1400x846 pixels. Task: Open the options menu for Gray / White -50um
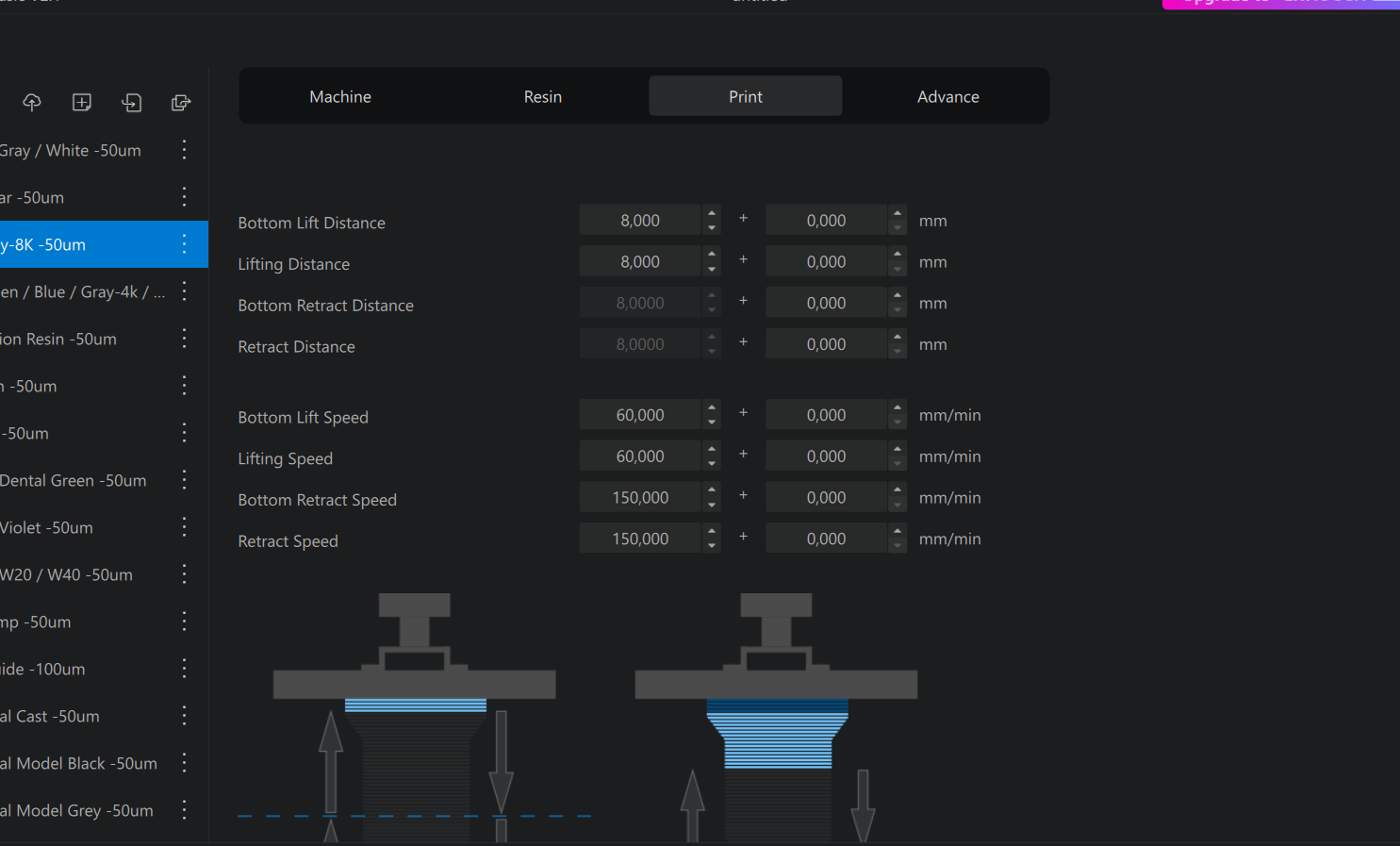tap(184, 150)
